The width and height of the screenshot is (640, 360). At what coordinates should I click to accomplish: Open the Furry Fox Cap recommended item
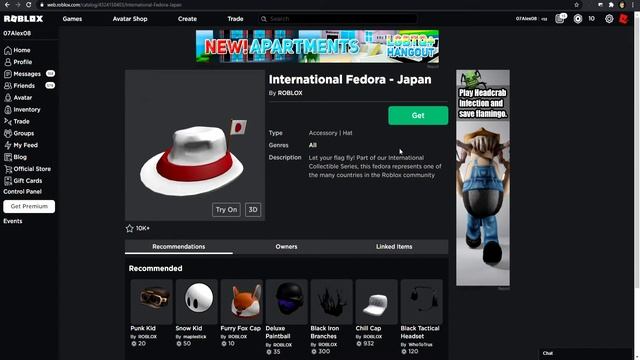pos(241,313)
